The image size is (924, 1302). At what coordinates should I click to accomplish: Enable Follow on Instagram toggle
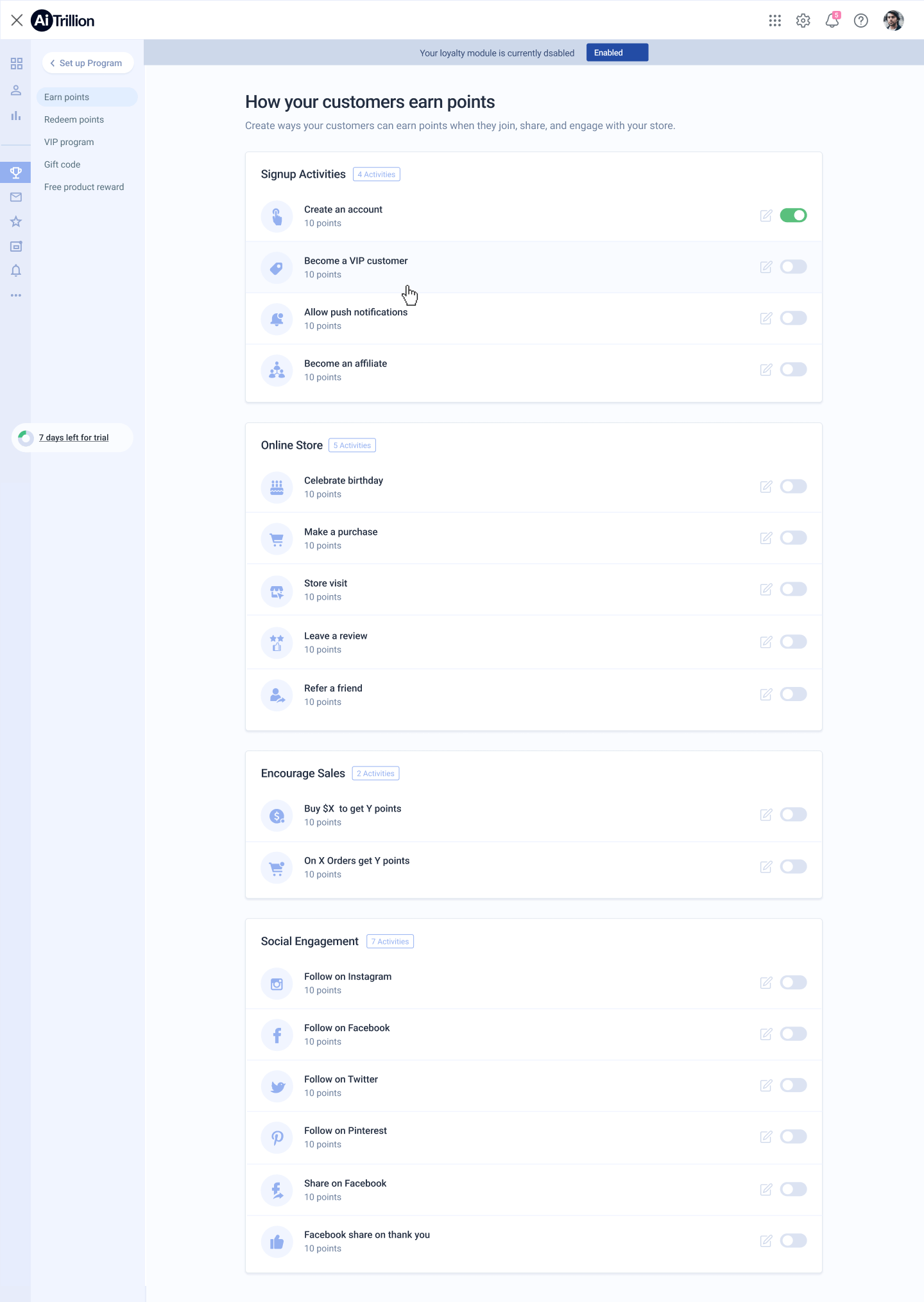click(793, 982)
